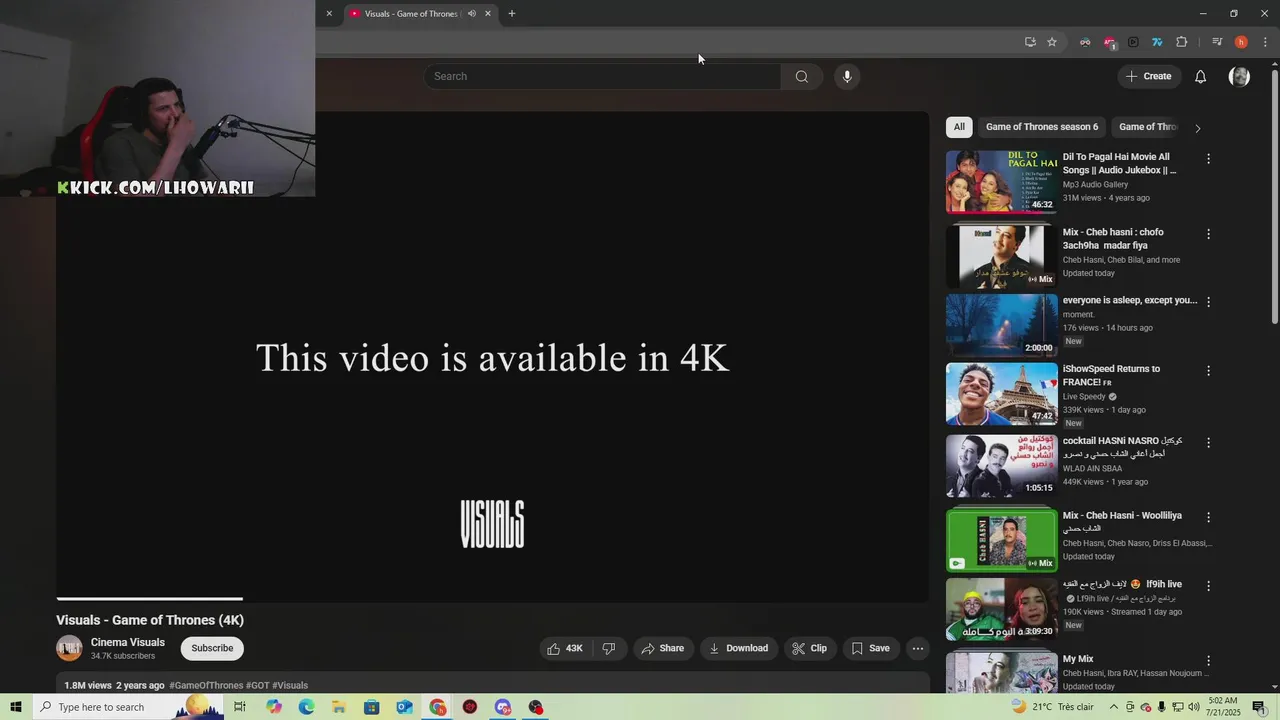Open the Cinema Visuals channel name
1280x720 pixels.
pyautogui.click(x=128, y=643)
